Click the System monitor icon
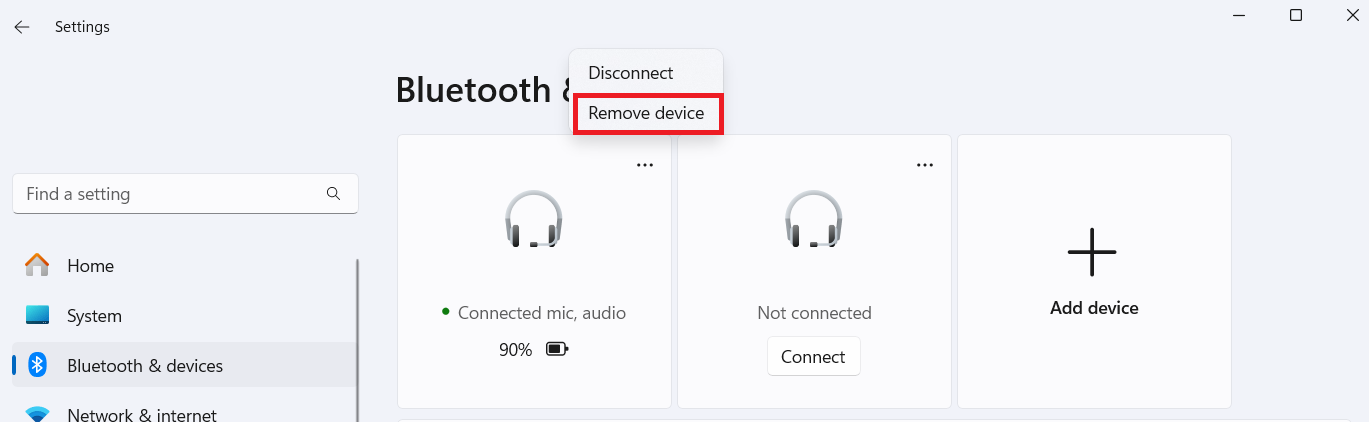The height and width of the screenshot is (422, 1369). [37, 315]
